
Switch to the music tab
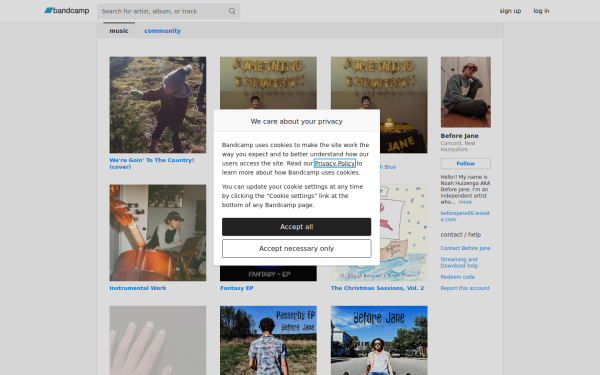click(x=119, y=31)
